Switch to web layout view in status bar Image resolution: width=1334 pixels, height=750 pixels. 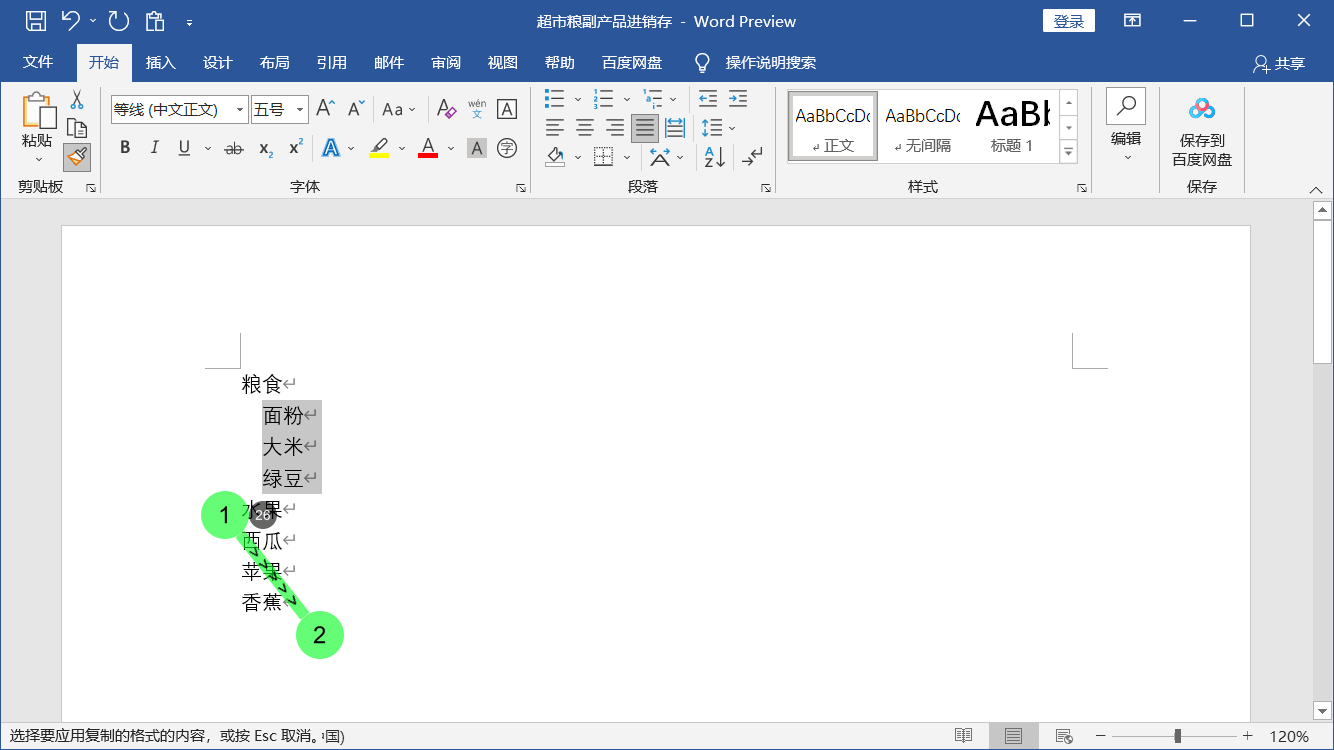(x=1064, y=736)
